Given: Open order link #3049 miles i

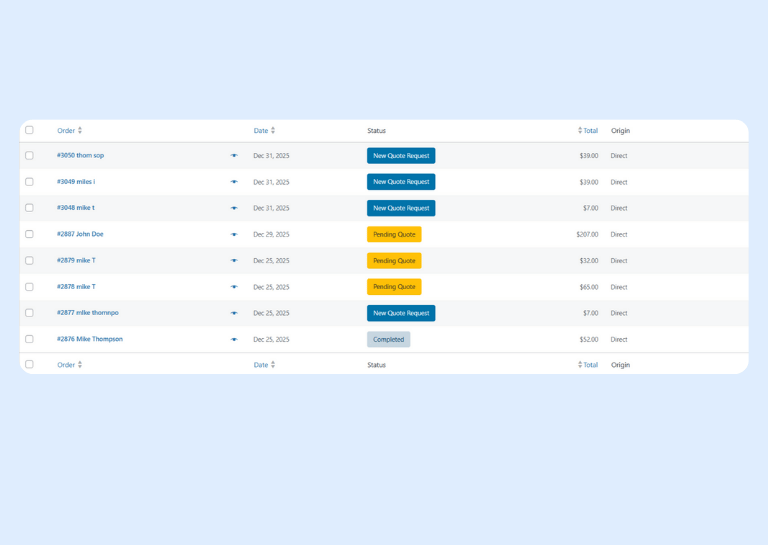Looking at the screenshot, I should coord(76,182).
